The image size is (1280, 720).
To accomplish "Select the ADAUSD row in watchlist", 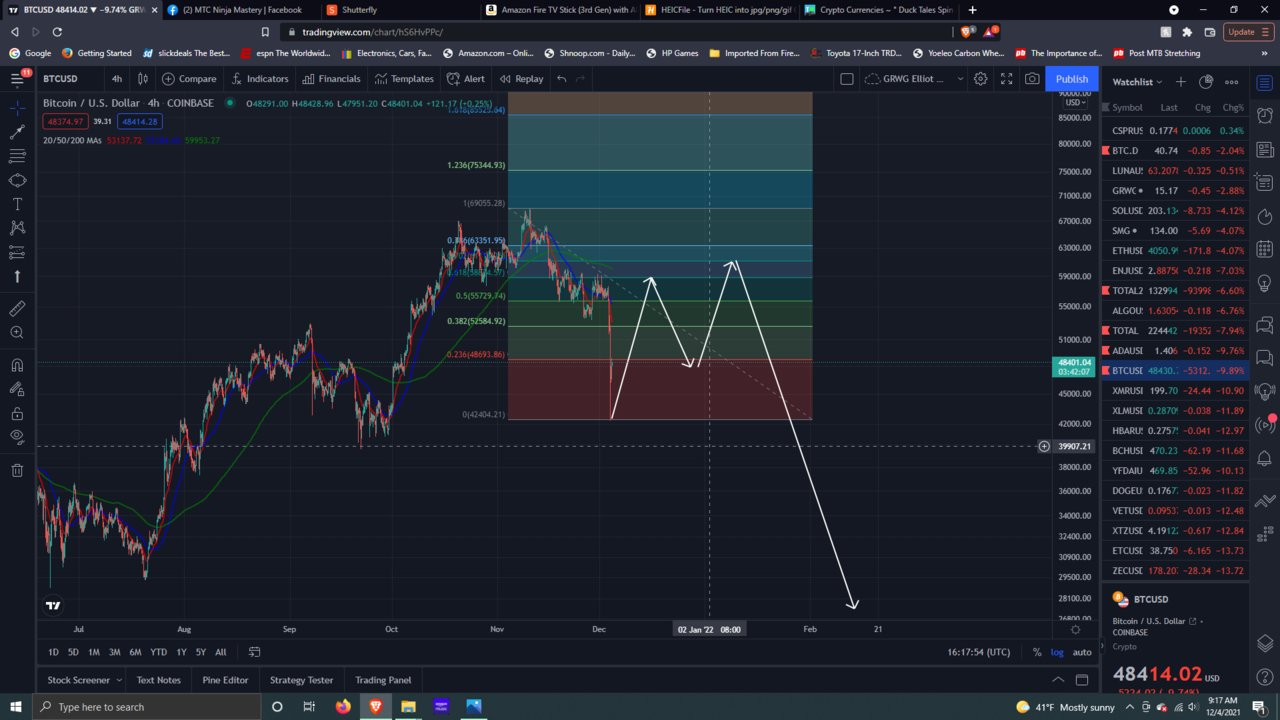I will pyautogui.click(x=1176, y=350).
